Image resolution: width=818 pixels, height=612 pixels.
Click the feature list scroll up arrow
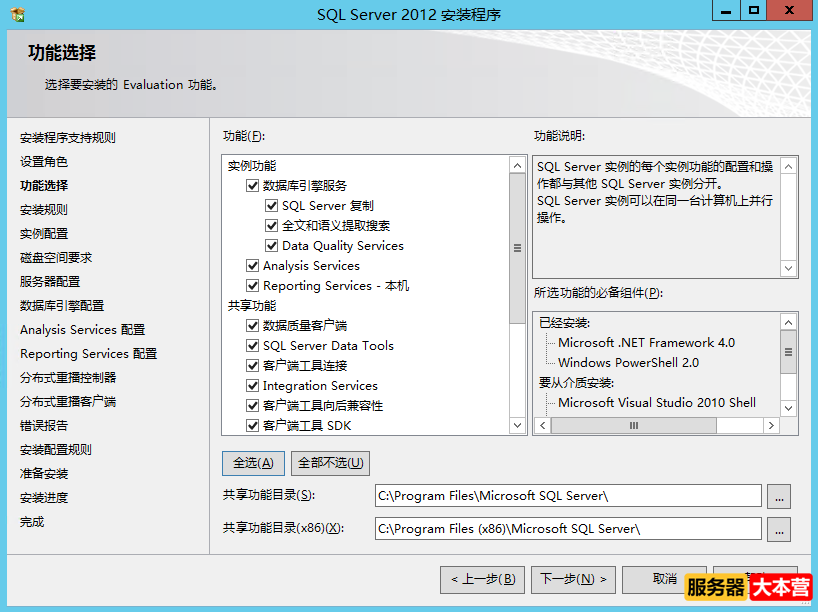517,166
